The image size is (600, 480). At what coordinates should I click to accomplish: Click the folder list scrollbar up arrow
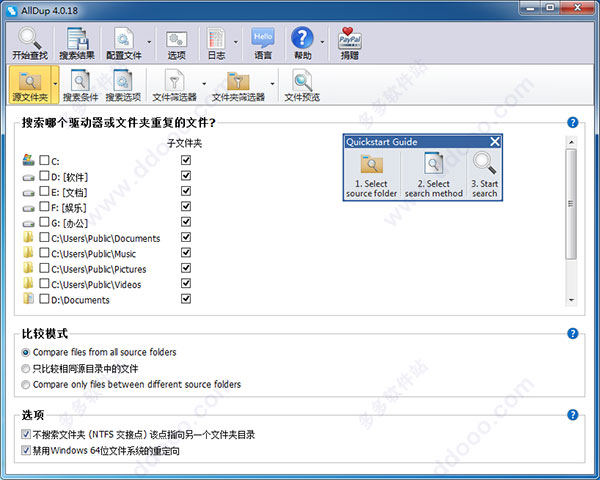click(571, 142)
